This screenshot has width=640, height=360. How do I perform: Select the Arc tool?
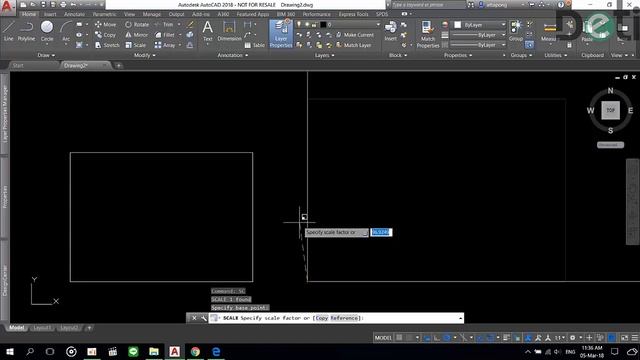point(66,31)
